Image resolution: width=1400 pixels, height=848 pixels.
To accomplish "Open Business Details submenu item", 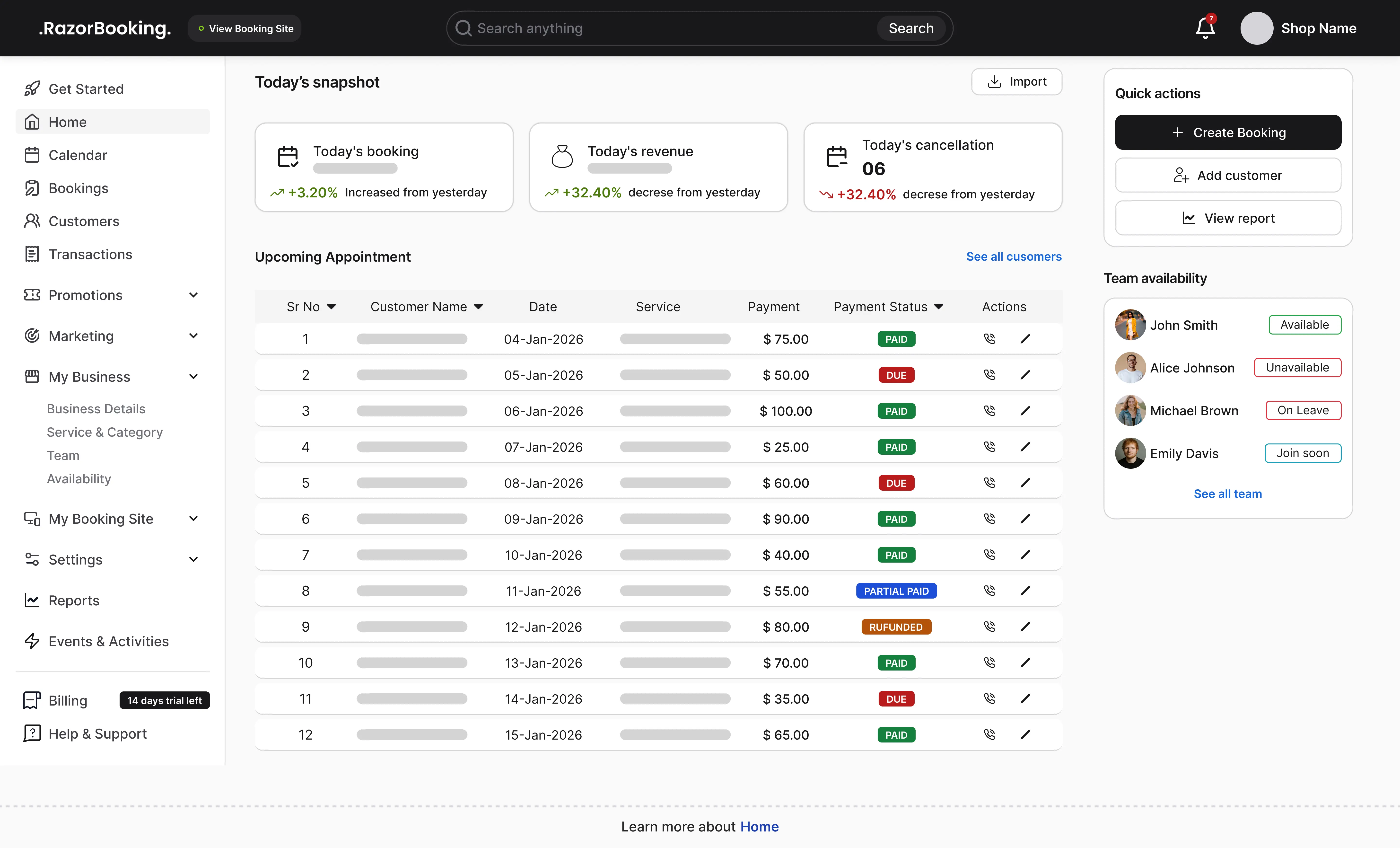I will (x=96, y=409).
